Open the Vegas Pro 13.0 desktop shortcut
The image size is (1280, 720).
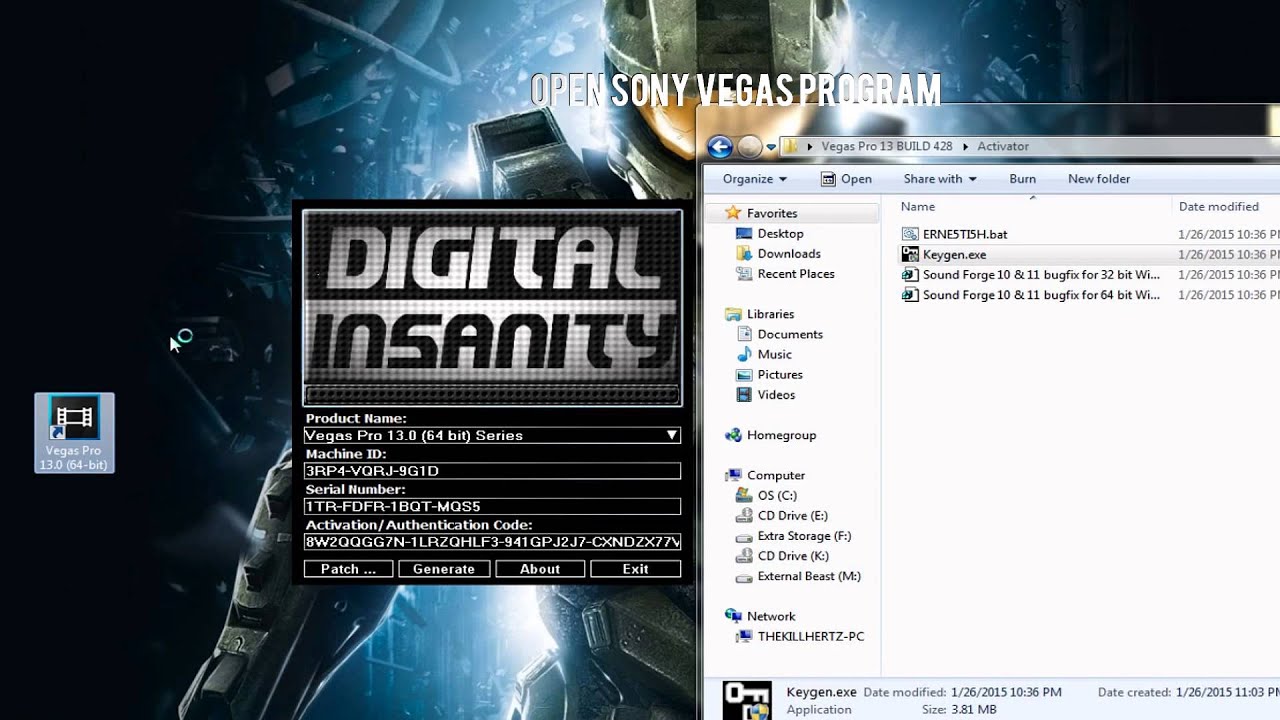tap(74, 432)
